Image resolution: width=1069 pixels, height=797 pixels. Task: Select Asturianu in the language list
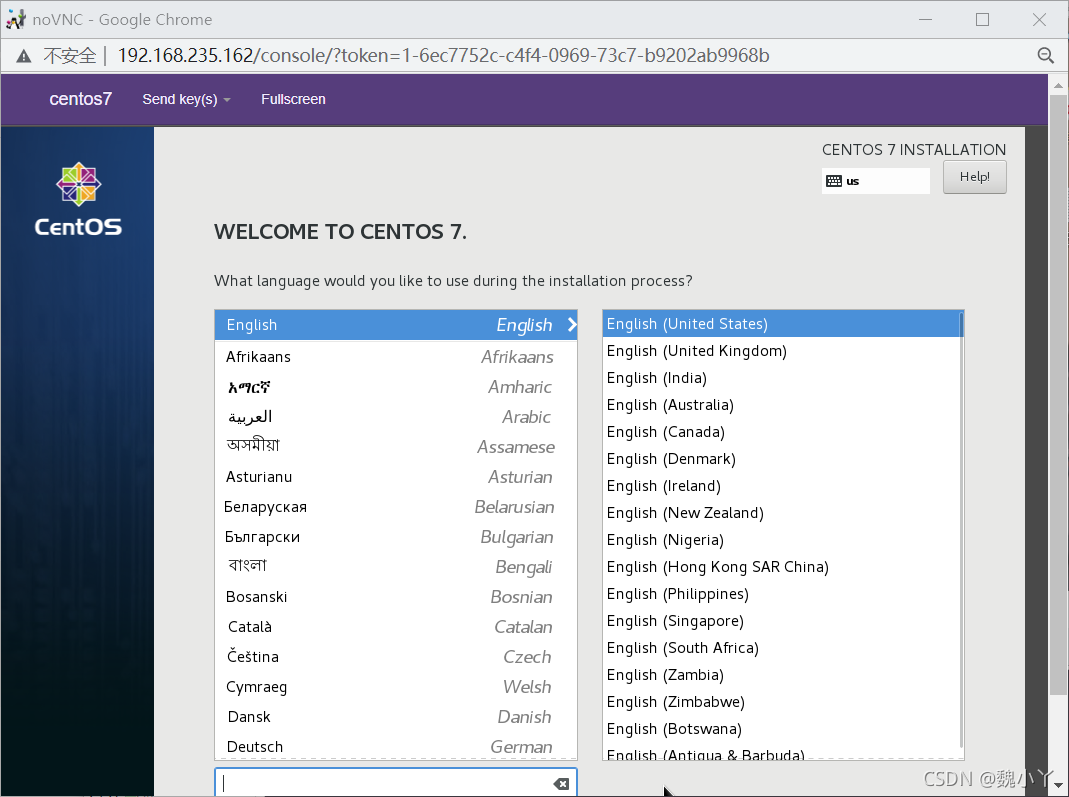click(396, 477)
